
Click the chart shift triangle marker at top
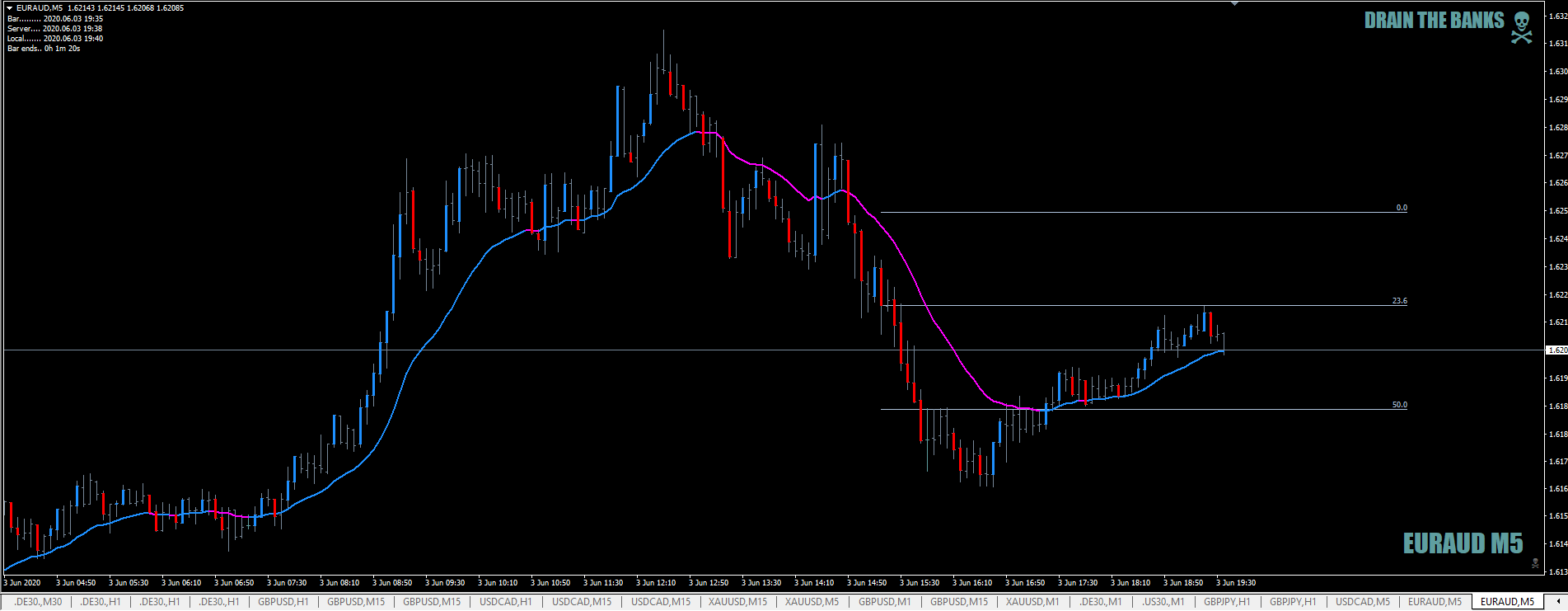tap(1234, 4)
